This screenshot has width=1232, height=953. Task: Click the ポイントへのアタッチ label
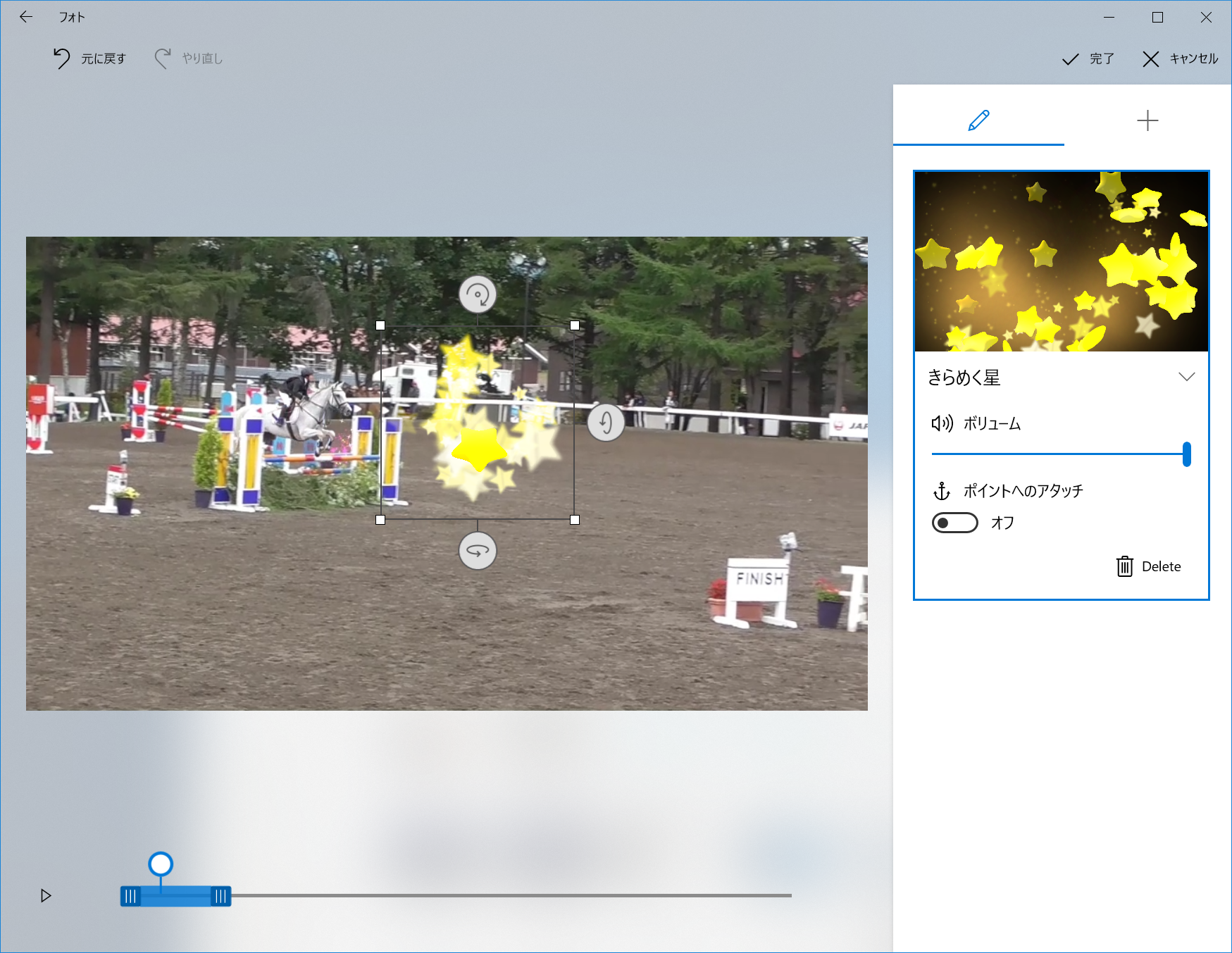coord(1023,490)
